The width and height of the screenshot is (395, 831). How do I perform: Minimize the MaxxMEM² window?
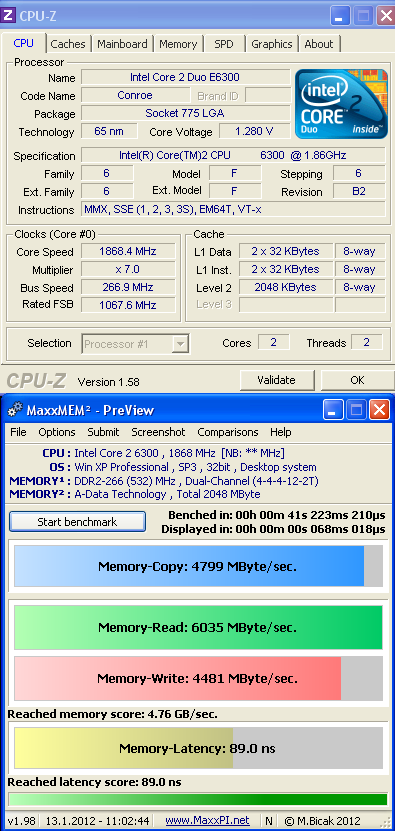tap(333, 410)
